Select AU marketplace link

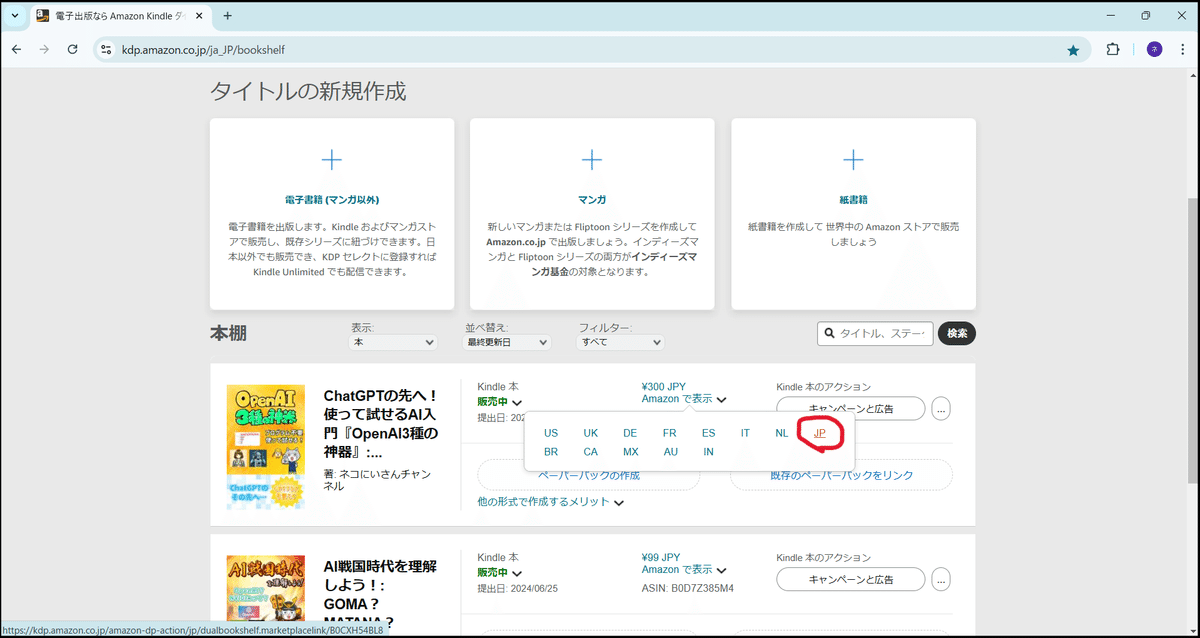670,452
